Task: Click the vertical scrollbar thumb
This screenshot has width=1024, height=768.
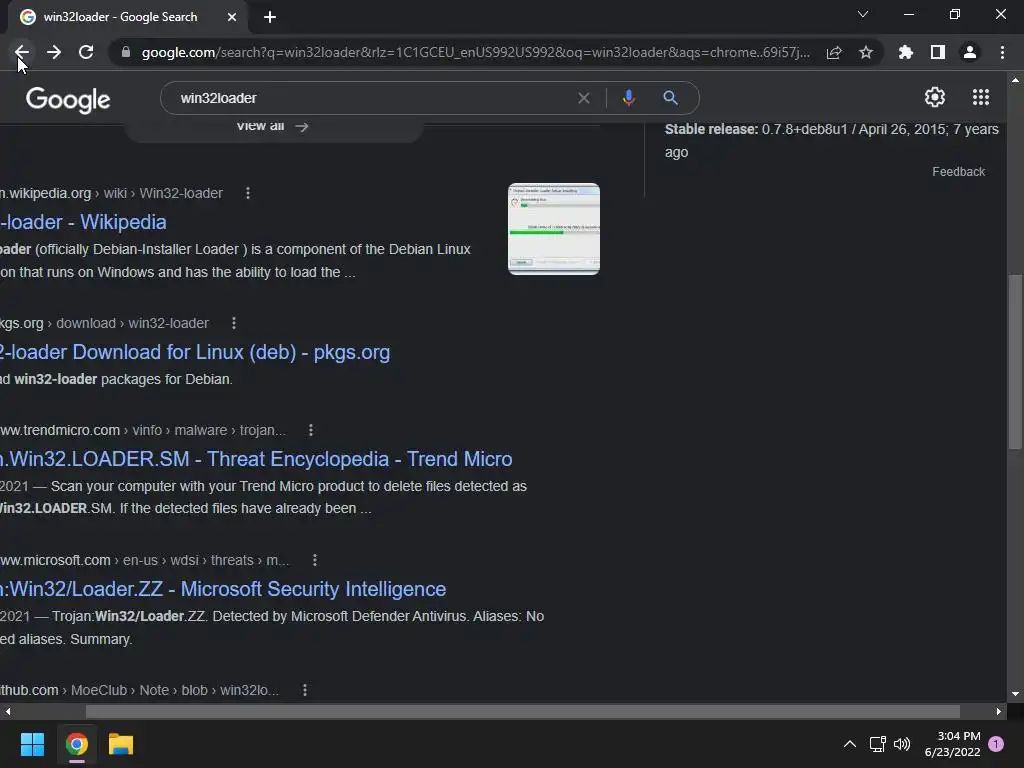Action: pos(1014,361)
